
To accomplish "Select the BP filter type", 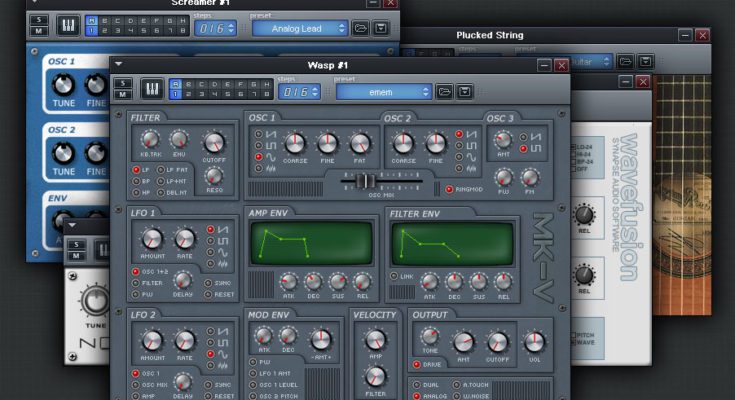I will click(x=136, y=181).
